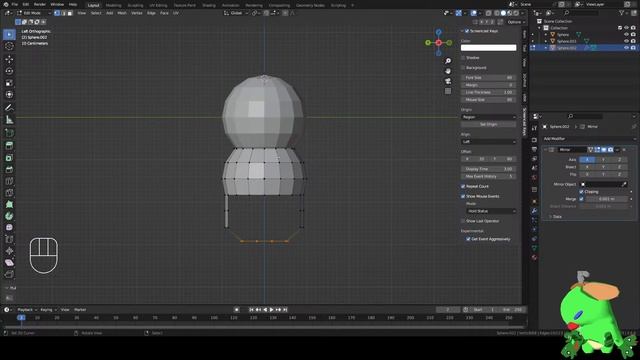The image size is (640, 360).
Task: Adjust the Font Size slider field
Action: pos(489,78)
